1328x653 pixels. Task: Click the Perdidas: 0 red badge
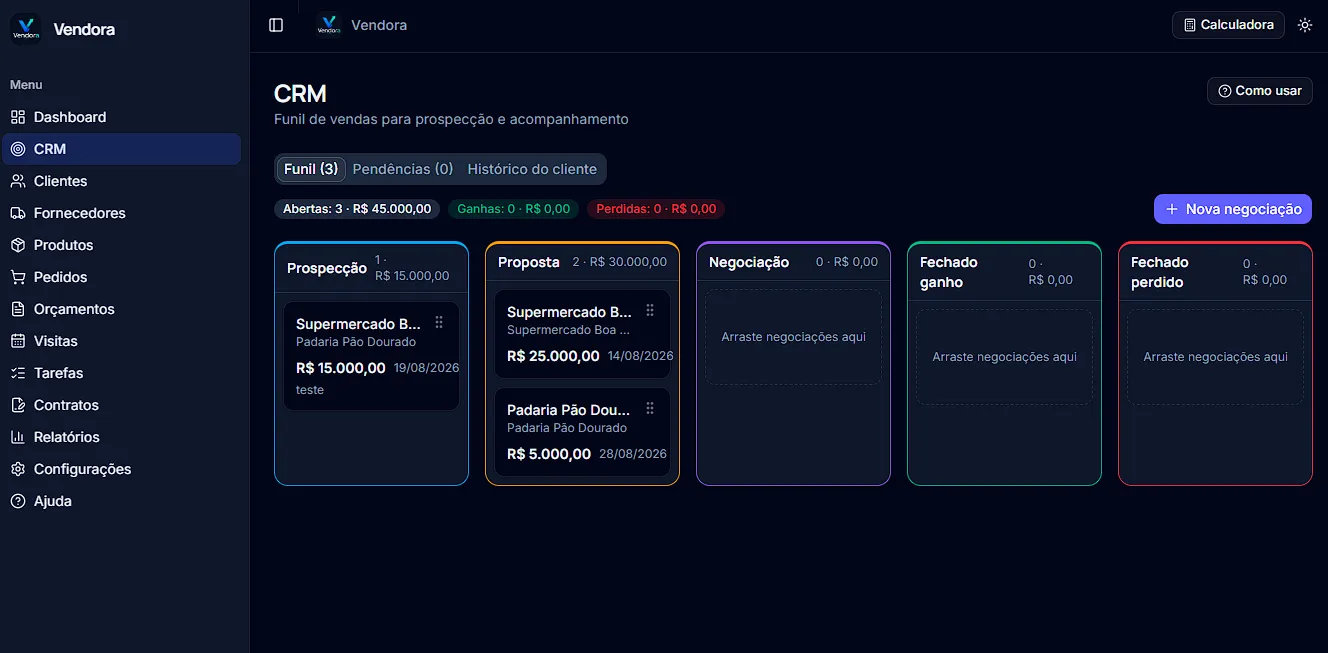pyautogui.click(x=656, y=209)
